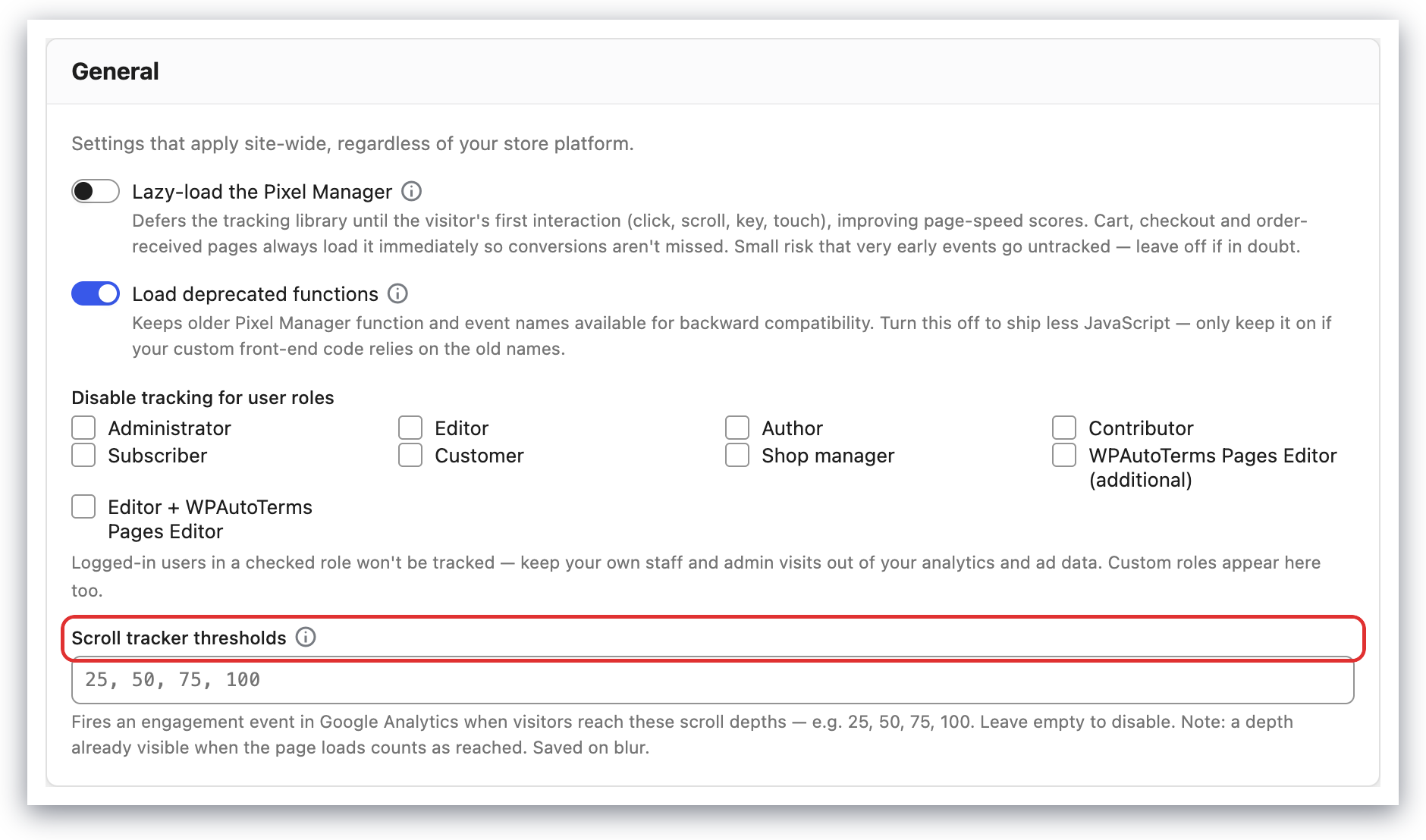The image size is (1426, 840).
Task: Click the Lazy-load the Pixel Manager label
Action: [262, 192]
